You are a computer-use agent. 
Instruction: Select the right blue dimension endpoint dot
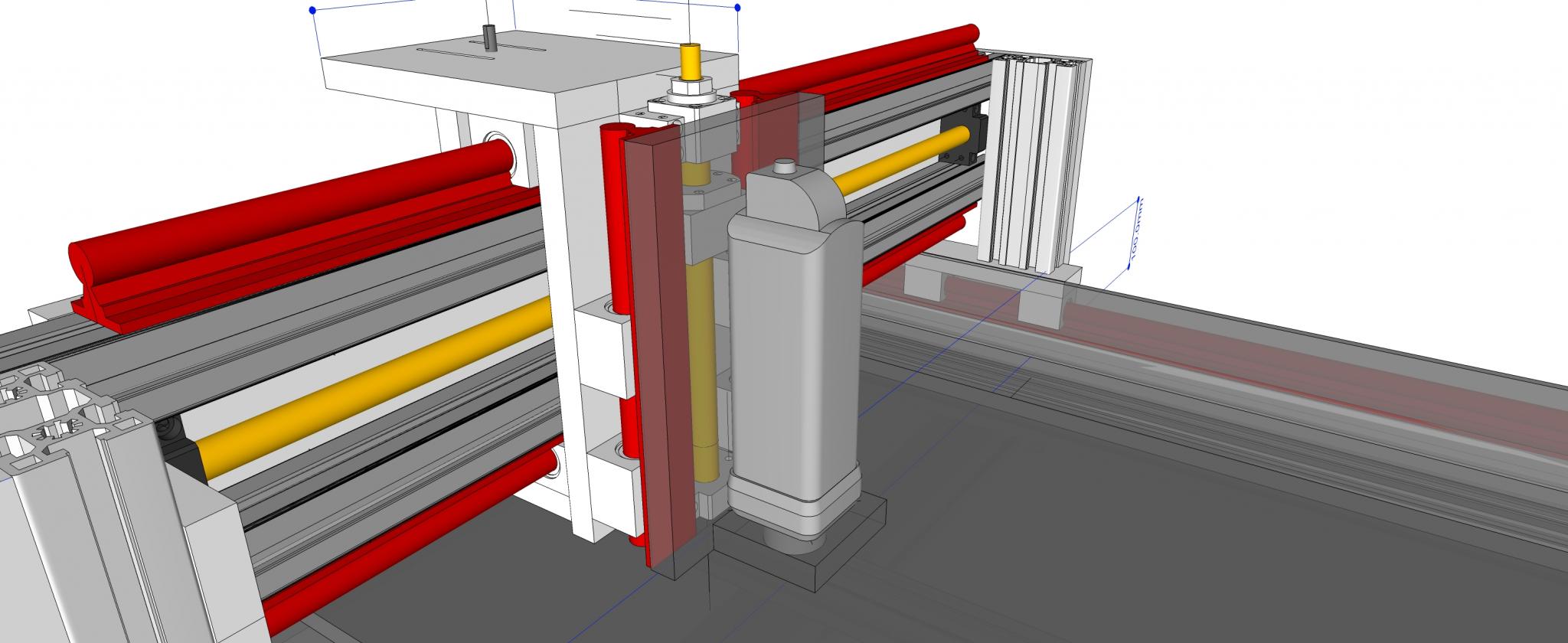(737, 8)
